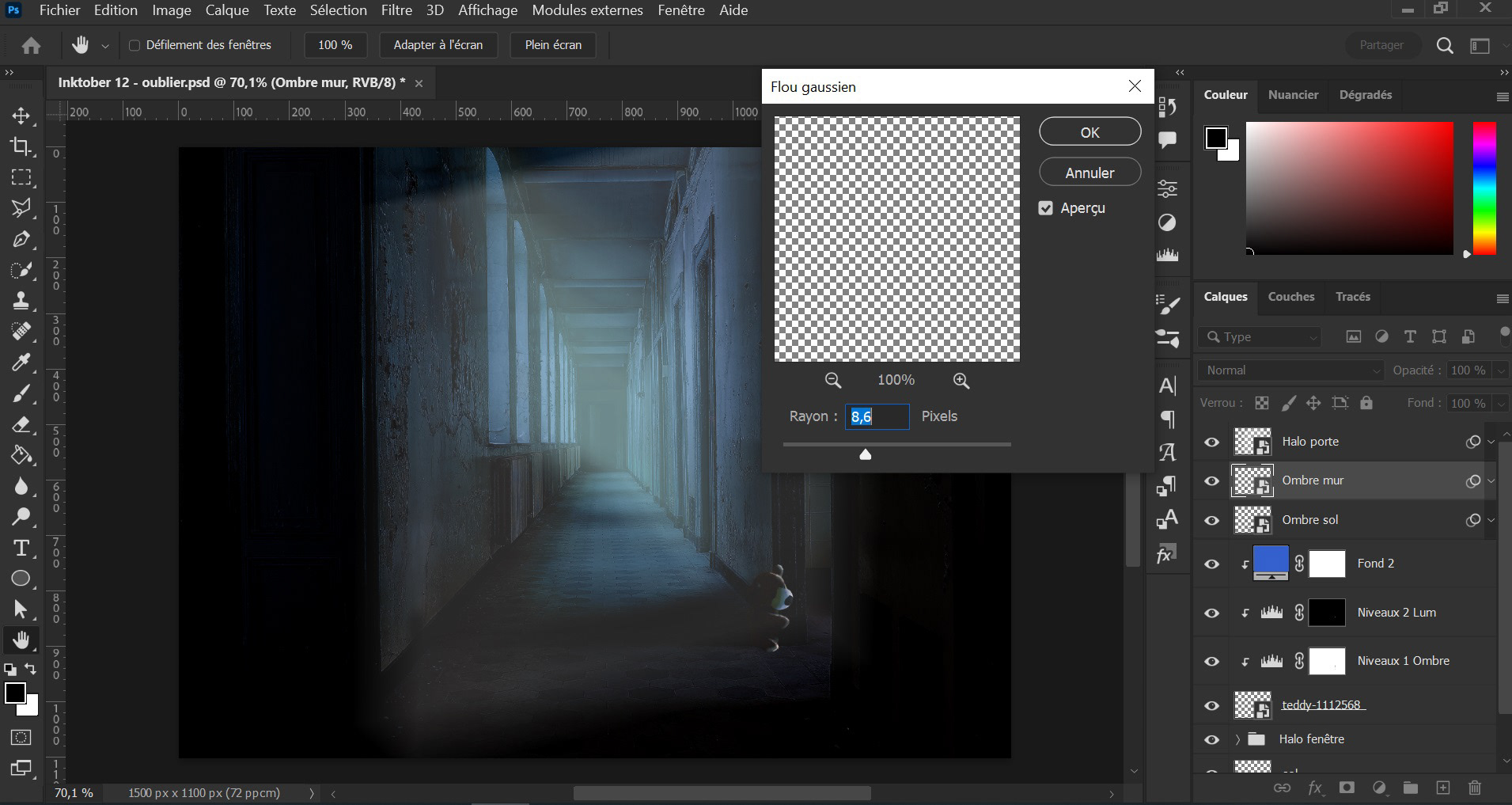This screenshot has height=805, width=1512.
Task: Select the Pen tool
Action: point(21,239)
